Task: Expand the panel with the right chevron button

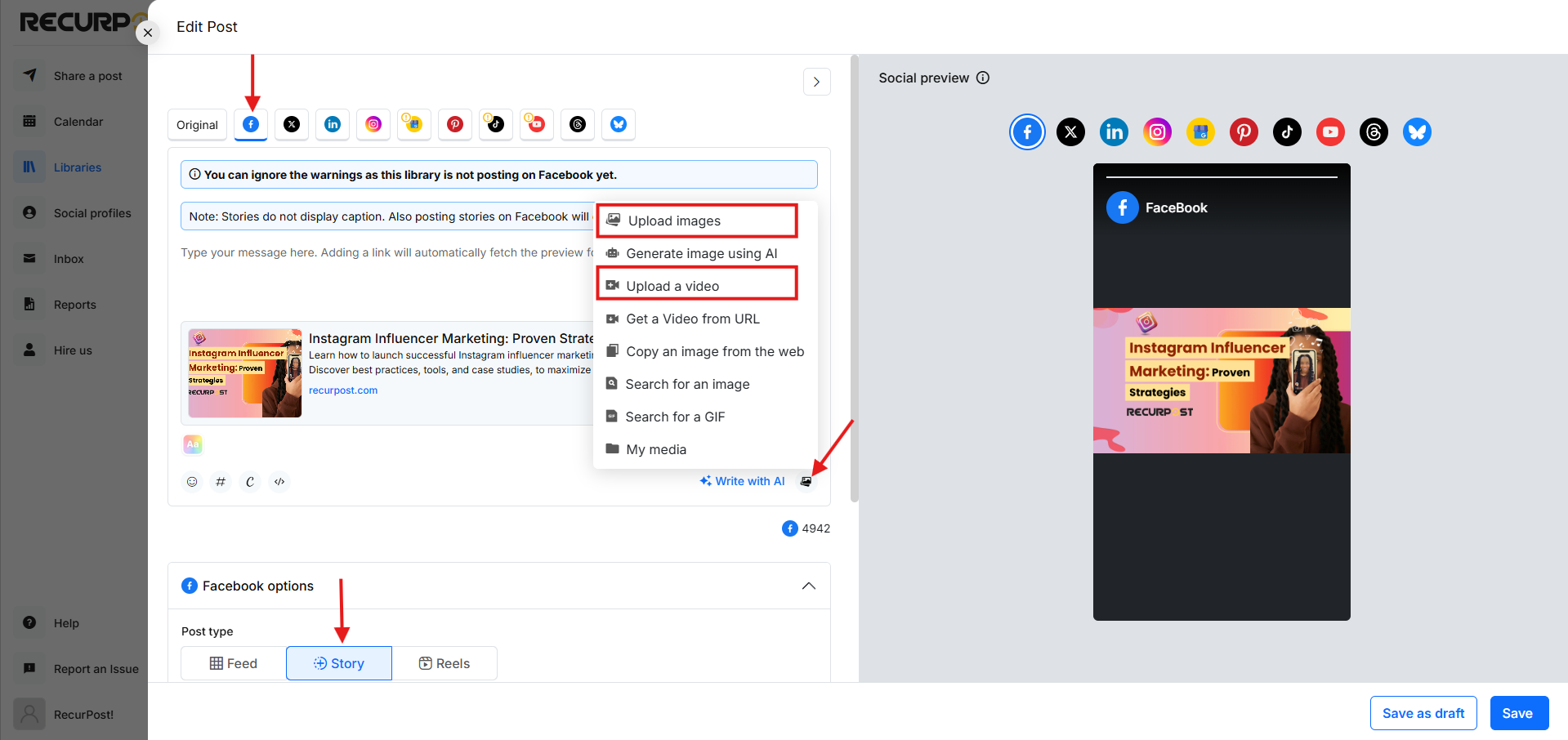Action: point(816,82)
